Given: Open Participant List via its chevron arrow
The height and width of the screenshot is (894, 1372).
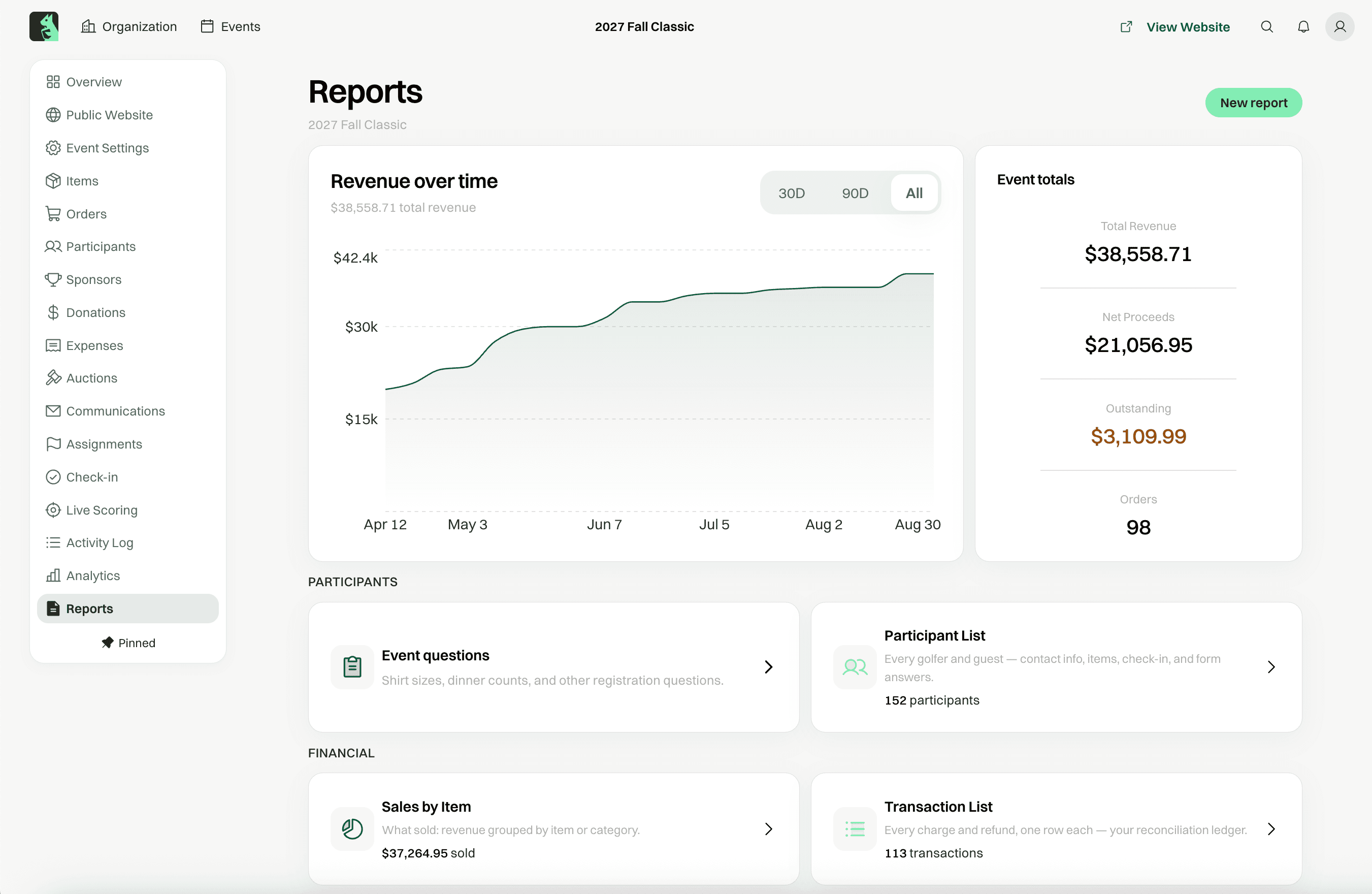Looking at the screenshot, I should pos(1271,667).
